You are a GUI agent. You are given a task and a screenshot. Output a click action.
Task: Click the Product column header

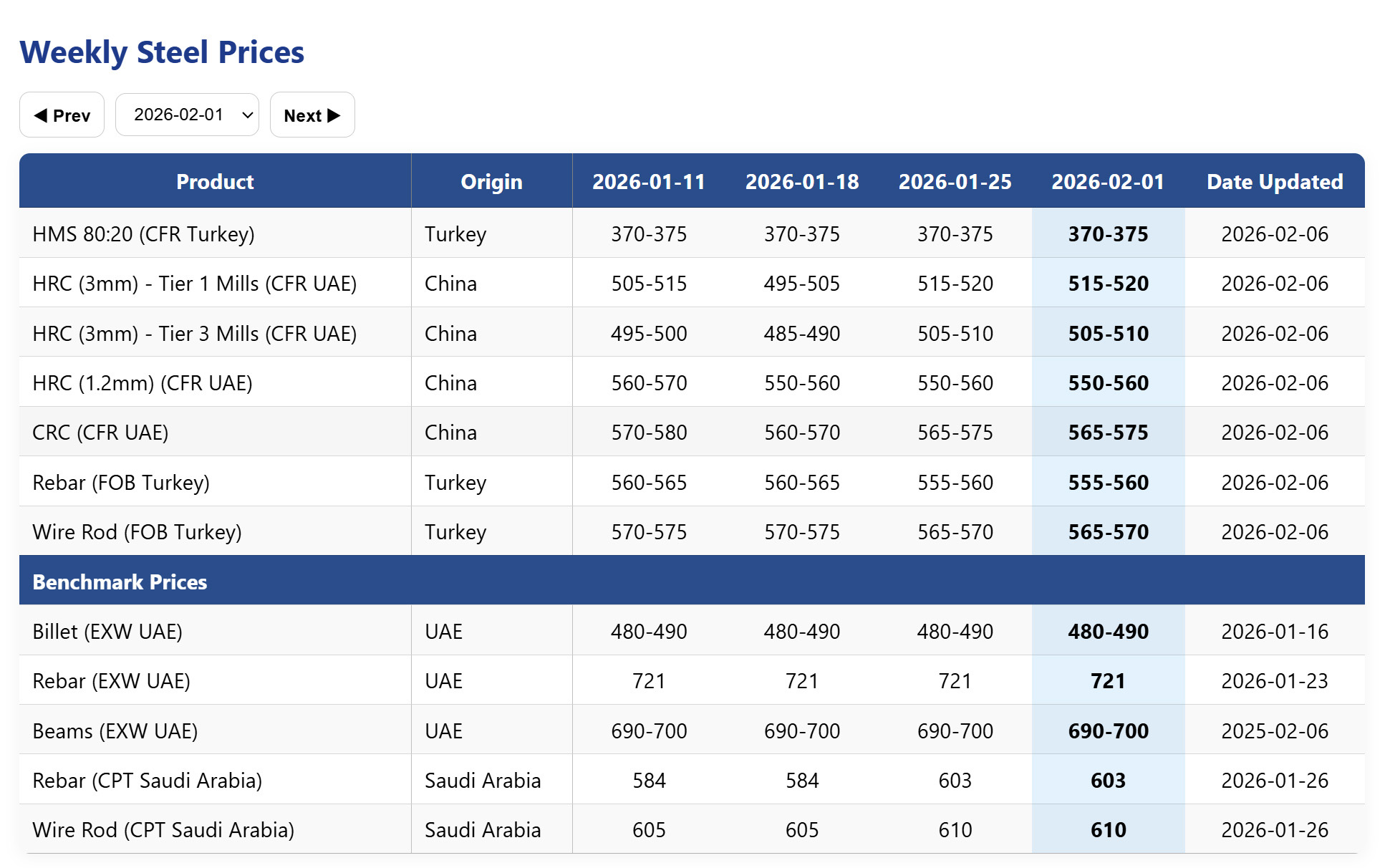215,182
